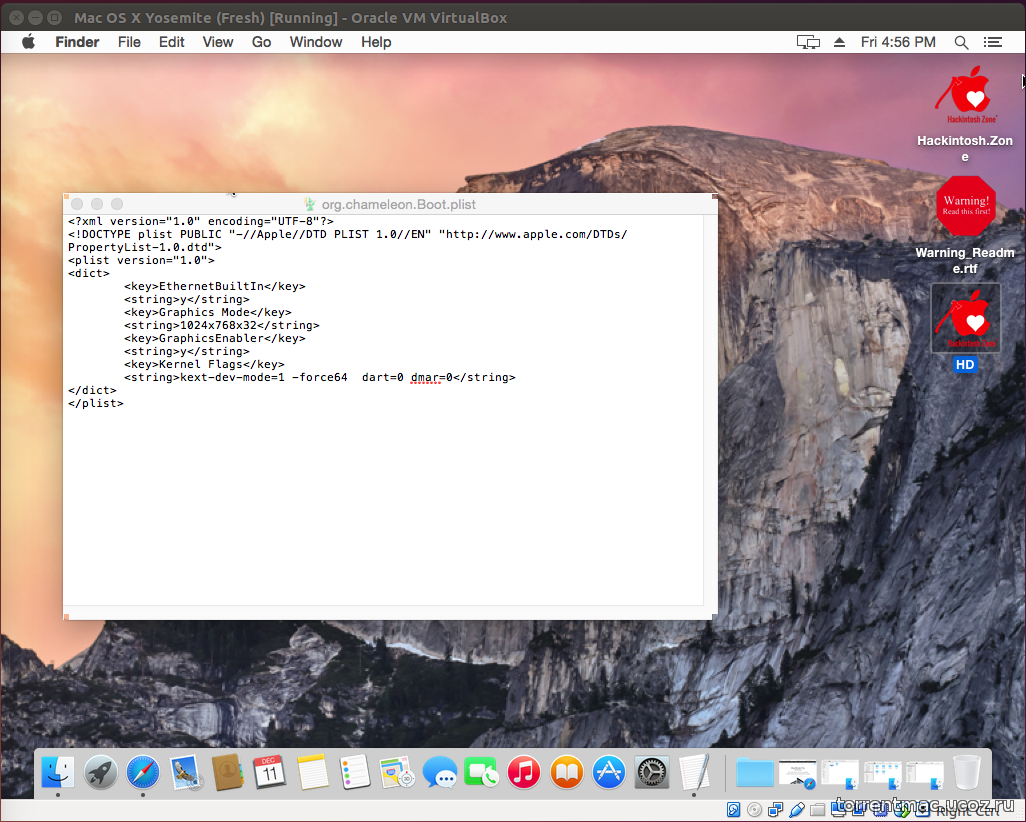Viewport: 1026px width, 822px height.
Task: Open yellow Notes app in Dock
Action: 312,772
